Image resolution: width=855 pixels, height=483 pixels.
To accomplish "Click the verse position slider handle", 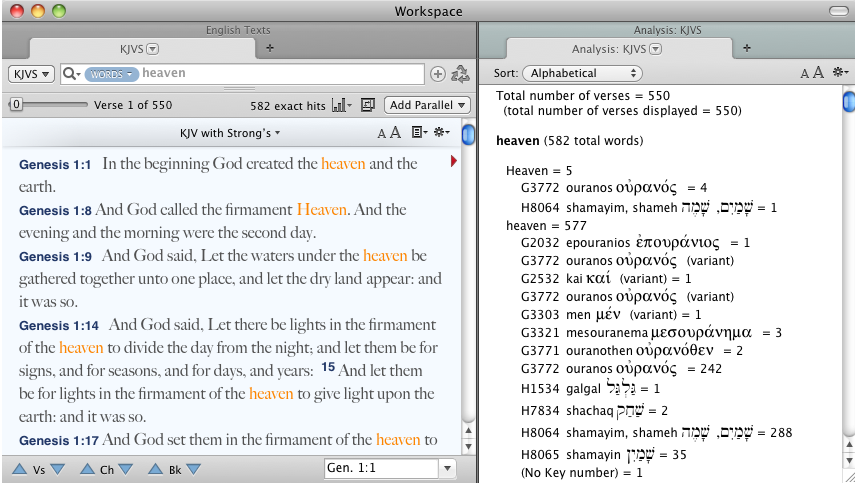I will 17,105.
